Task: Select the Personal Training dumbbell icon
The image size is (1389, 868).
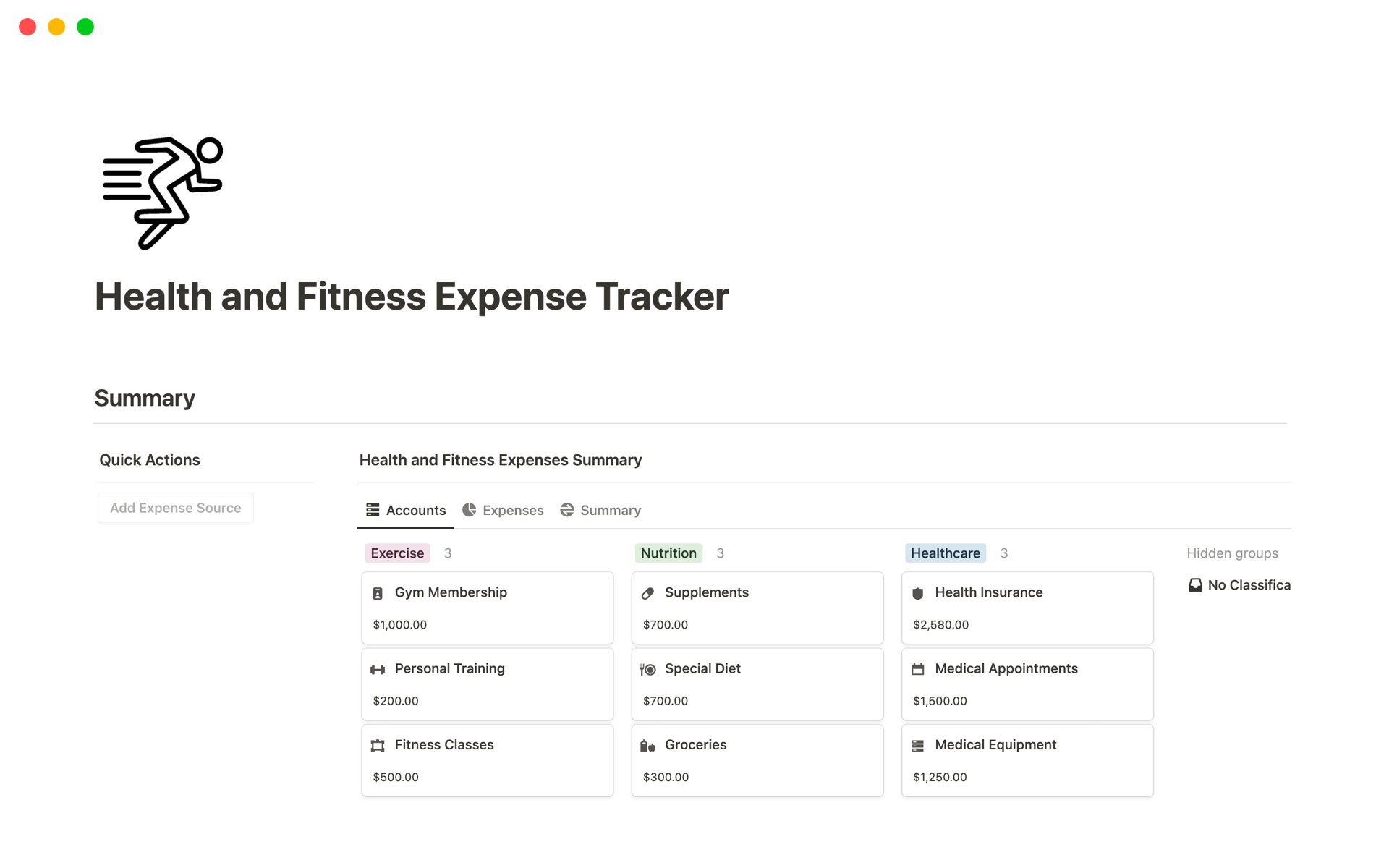Action: click(378, 669)
